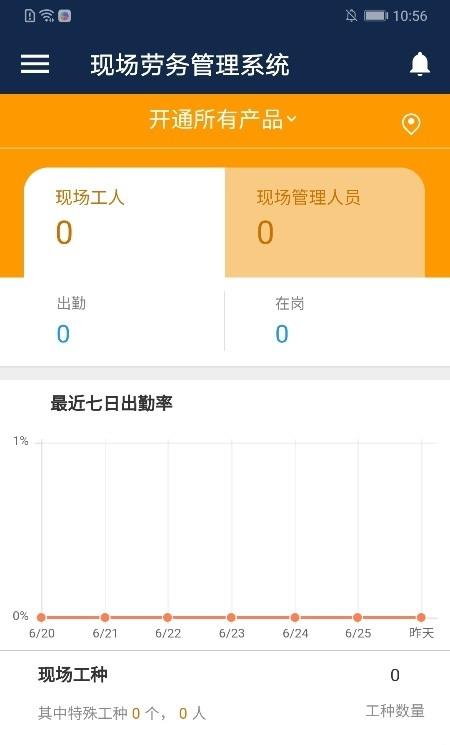Switch to the 现场工人 tab
Screen dimensions: 450x745
(124, 222)
